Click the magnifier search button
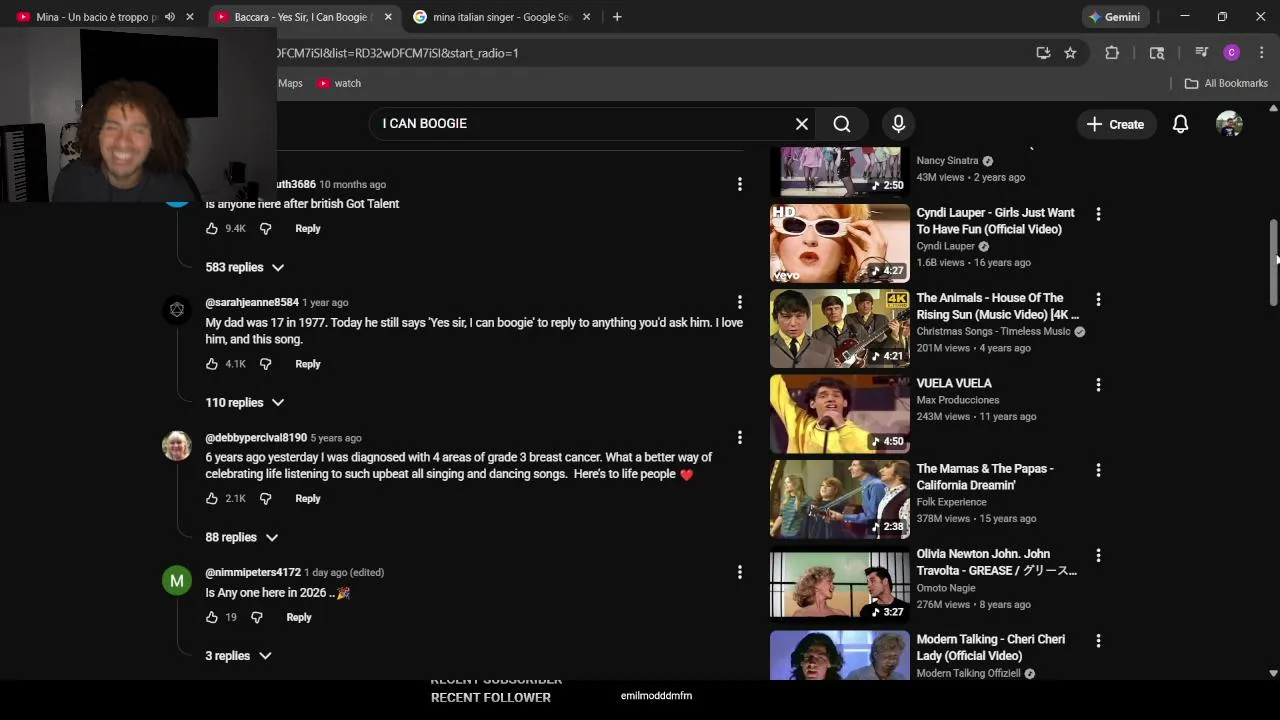The width and height of the screenshot is (1280, 720). 842,124
